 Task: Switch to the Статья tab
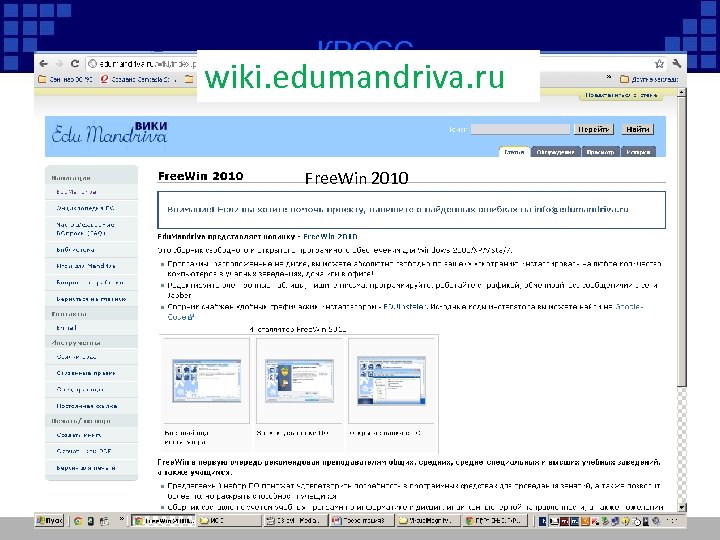click(514, 152)
